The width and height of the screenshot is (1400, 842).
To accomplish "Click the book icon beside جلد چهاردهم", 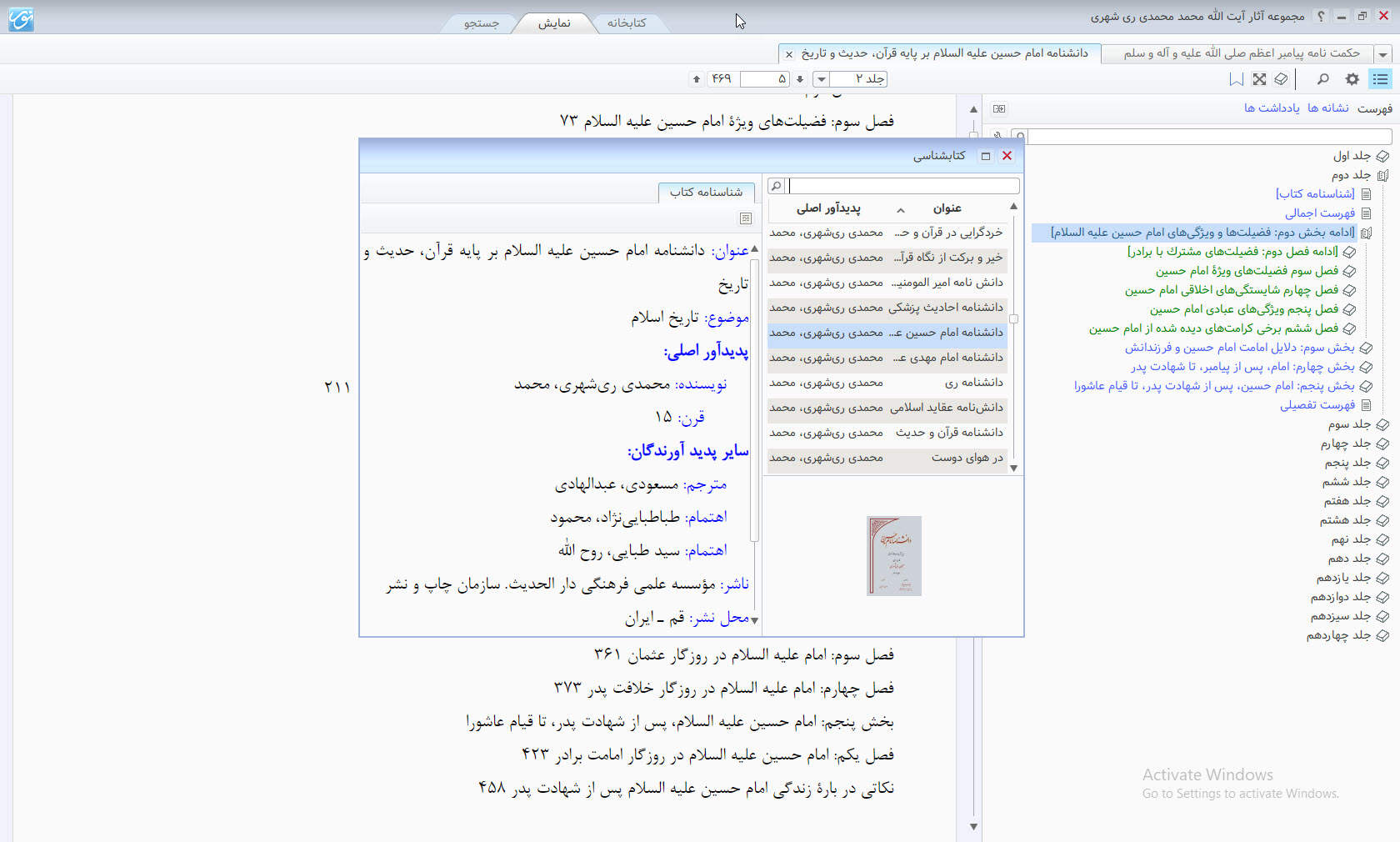I will [1382, 635].
